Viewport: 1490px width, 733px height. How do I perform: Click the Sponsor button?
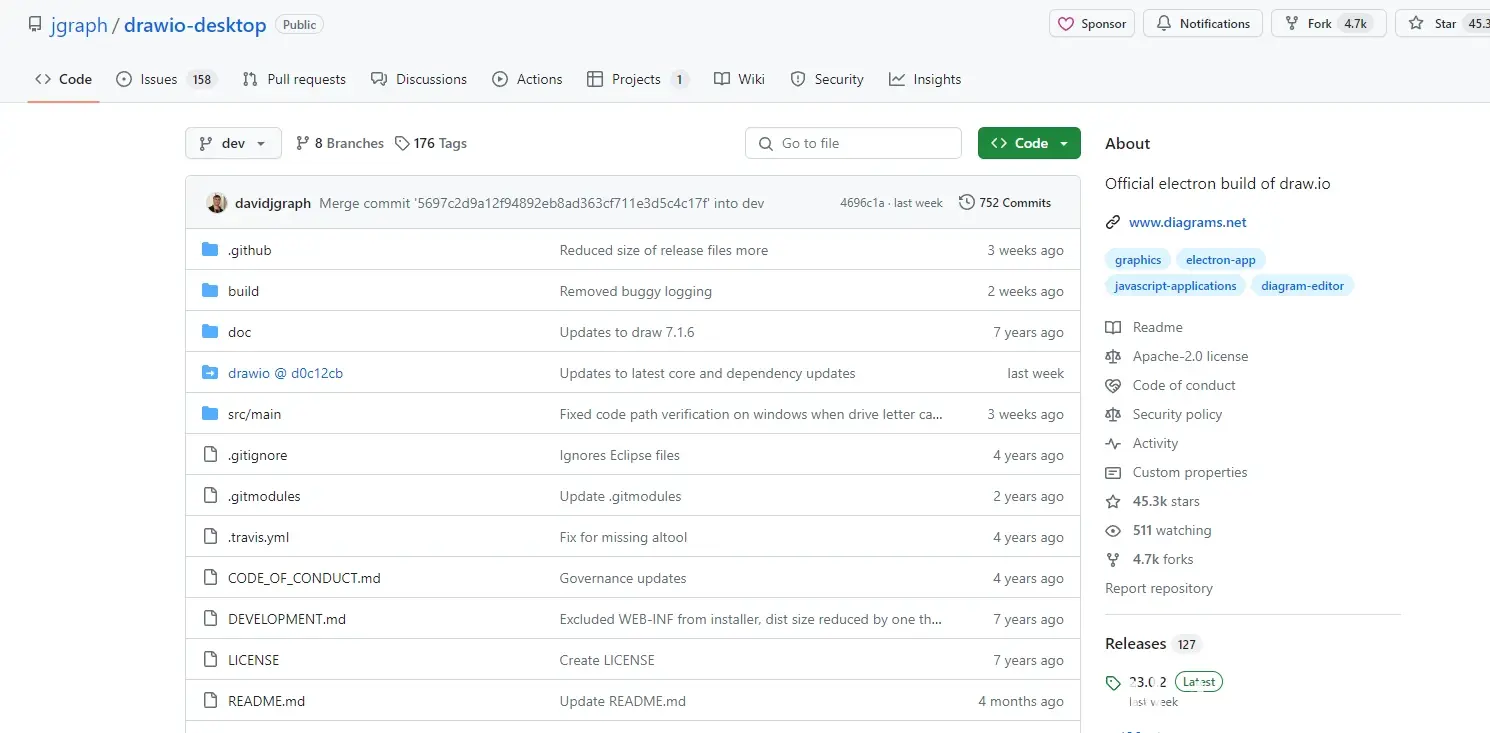(x=1092, y=24)
